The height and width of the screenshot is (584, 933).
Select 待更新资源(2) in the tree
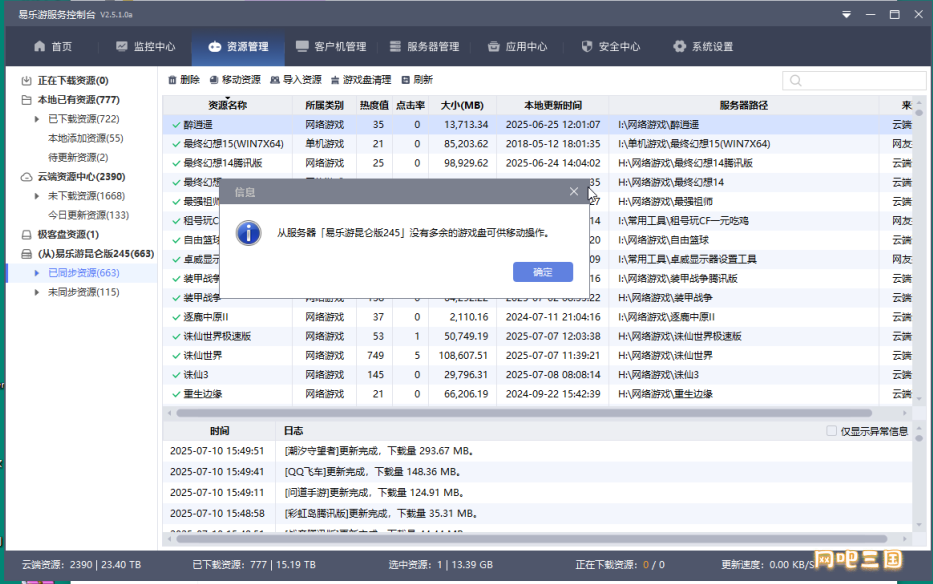[78, 157]
